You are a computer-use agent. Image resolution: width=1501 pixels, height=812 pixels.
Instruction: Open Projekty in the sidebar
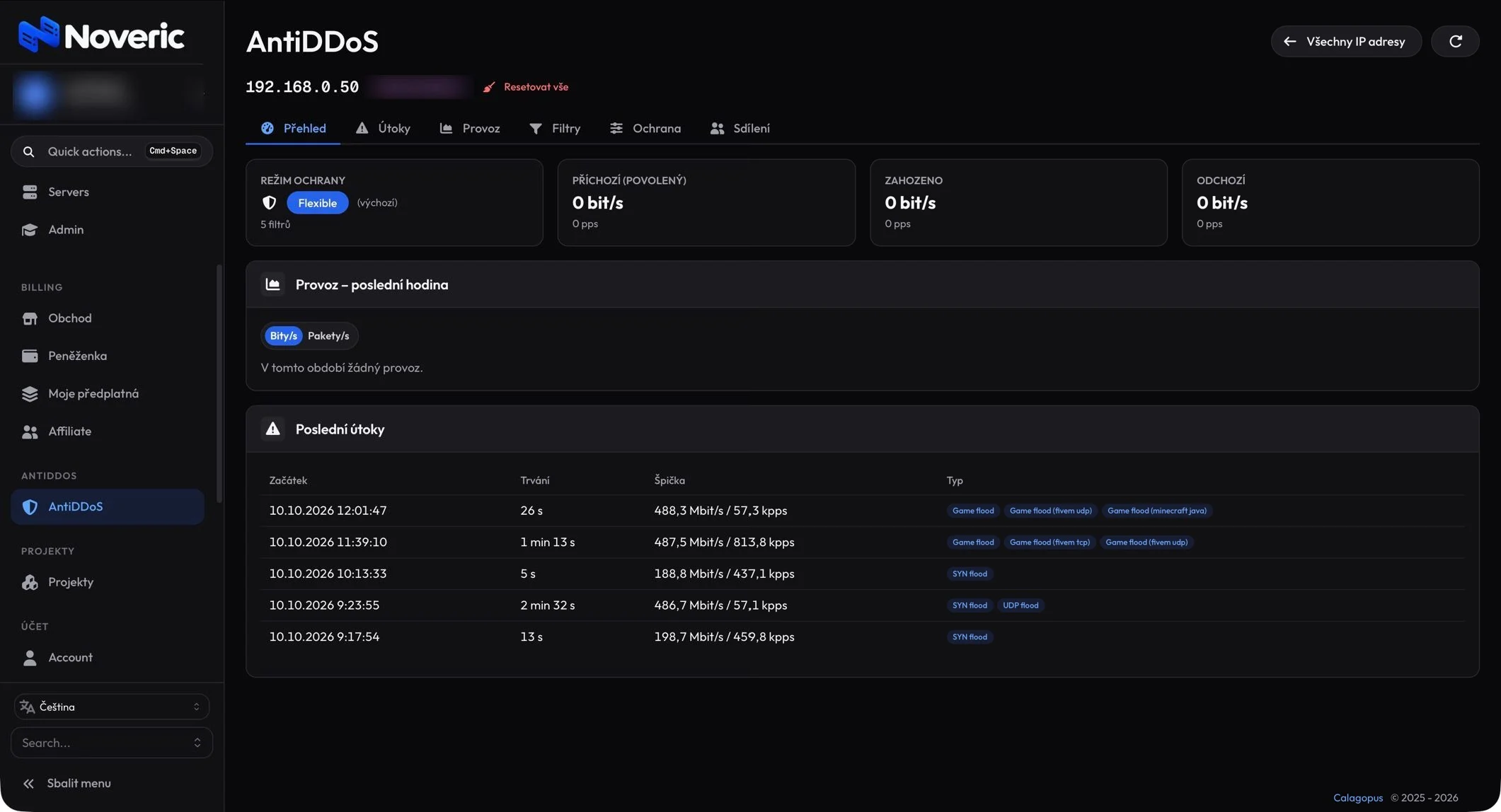(x=108, y=582)
